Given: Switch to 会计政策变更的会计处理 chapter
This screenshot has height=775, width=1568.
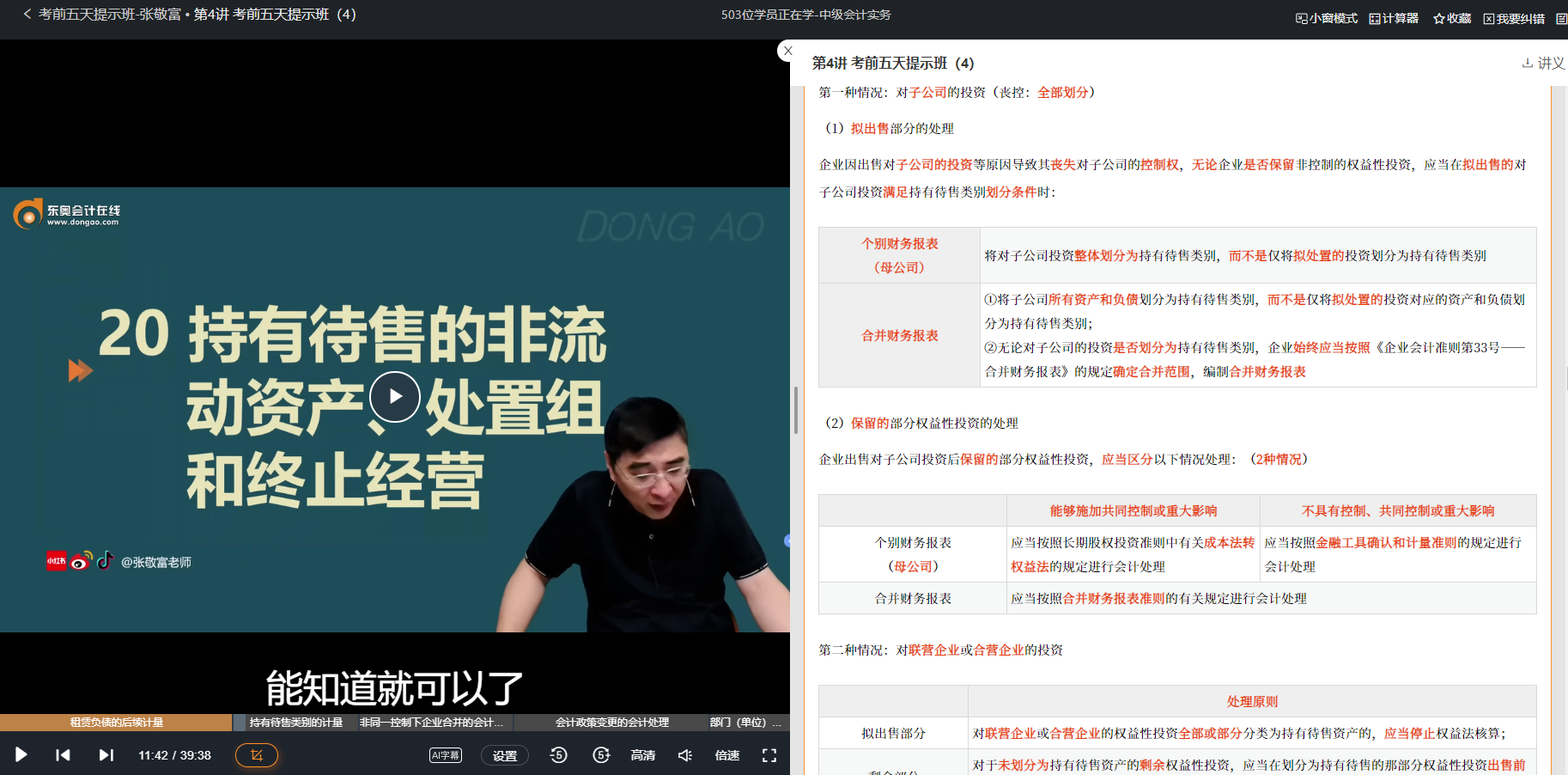Looking at the screenshot, I should pyautogui.click(x=612, y=723).
